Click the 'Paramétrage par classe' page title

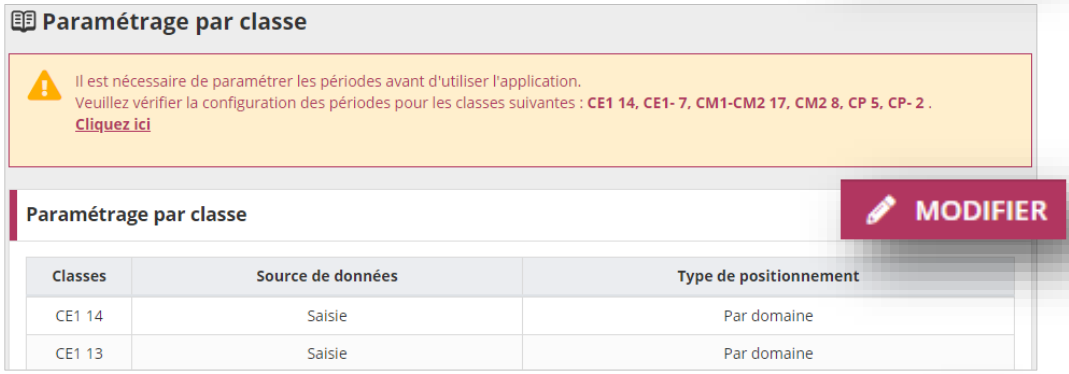[175, 22]
